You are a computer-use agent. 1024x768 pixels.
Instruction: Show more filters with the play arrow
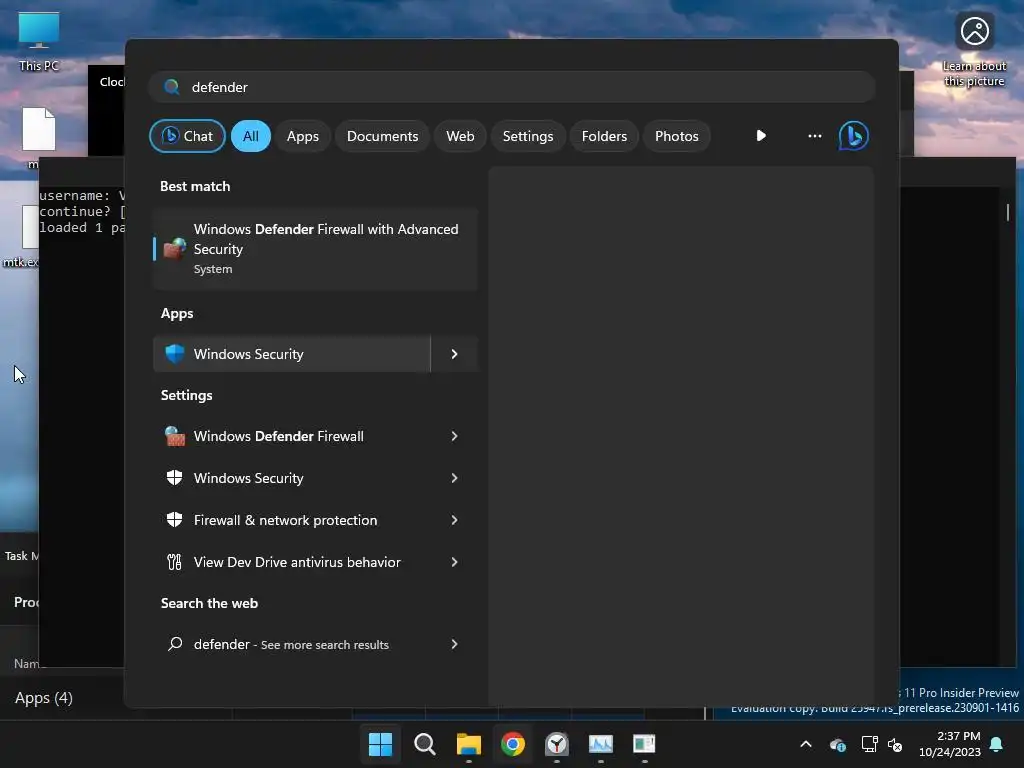[761, 136]
